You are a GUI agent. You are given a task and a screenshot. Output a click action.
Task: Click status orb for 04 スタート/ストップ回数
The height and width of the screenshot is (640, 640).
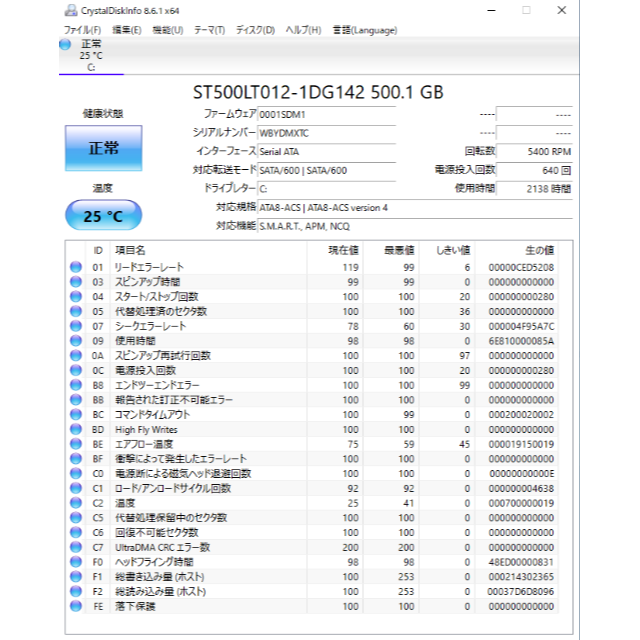76,296
